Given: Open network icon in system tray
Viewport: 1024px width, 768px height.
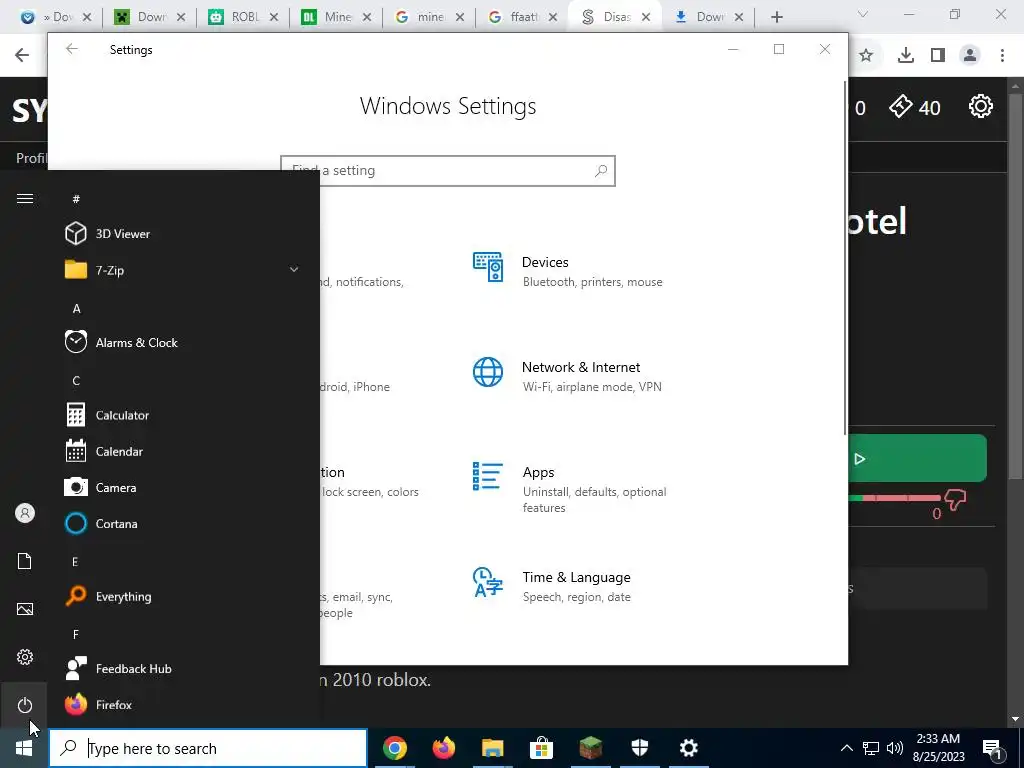Looking at the screenshot, I should pyautogui.click(x=871, y=748).
